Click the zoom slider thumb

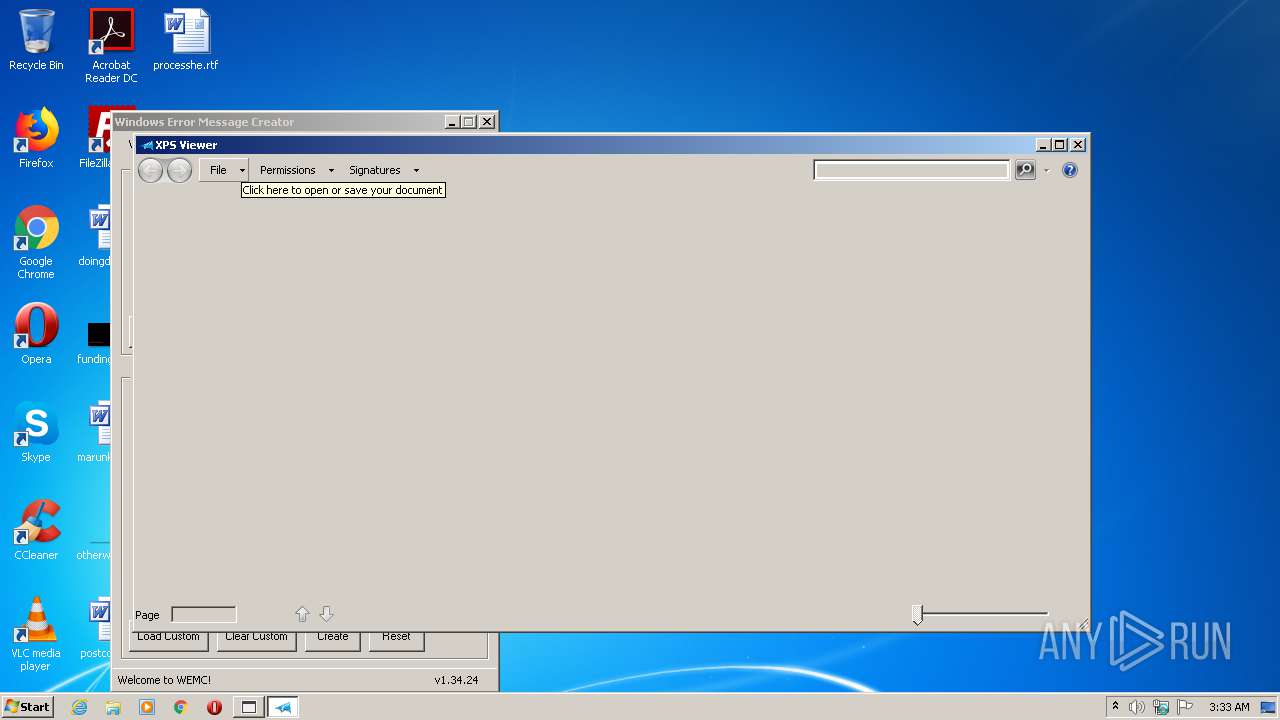918,615
